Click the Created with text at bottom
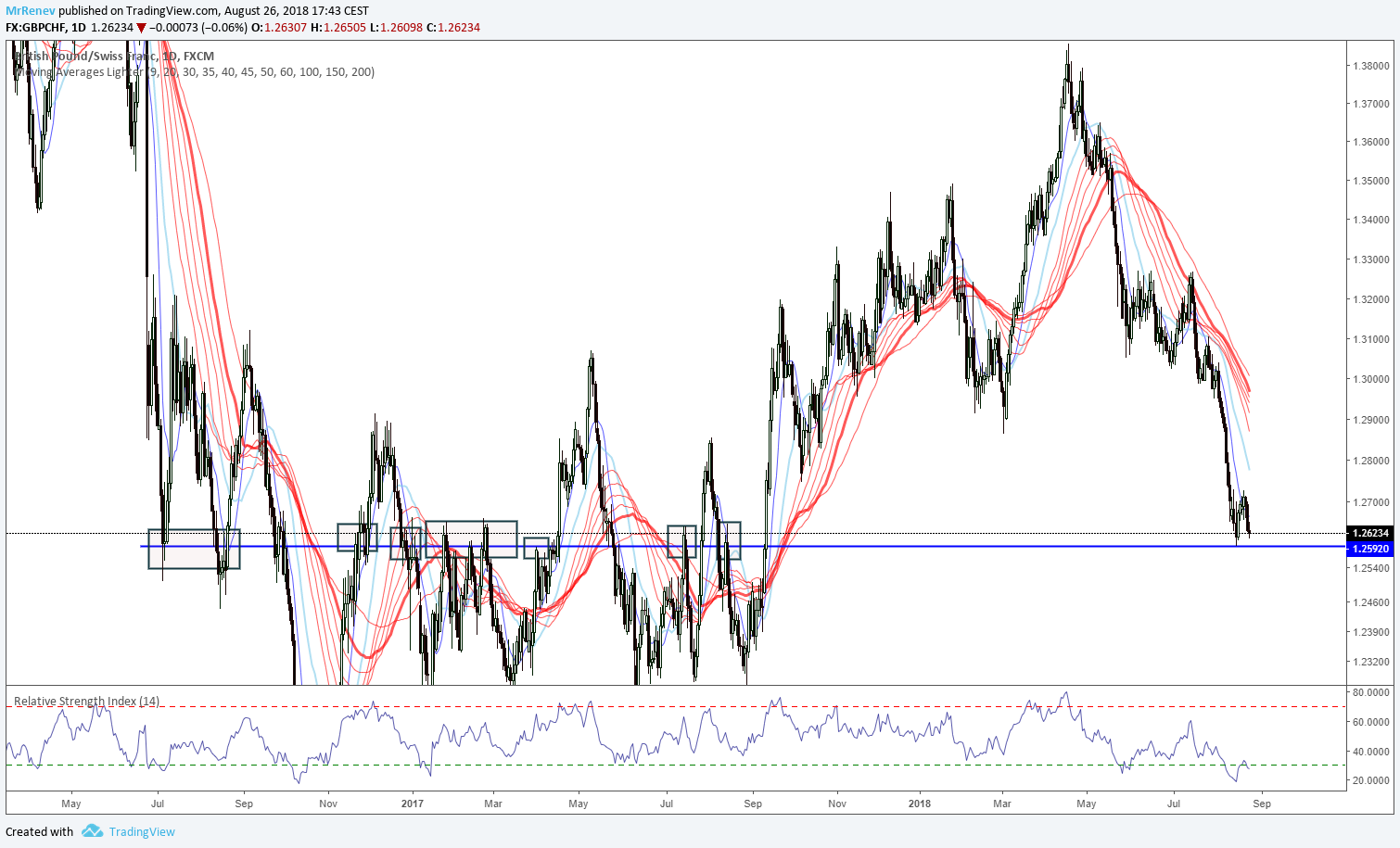 pyautogui.click(x=40, y=831)
